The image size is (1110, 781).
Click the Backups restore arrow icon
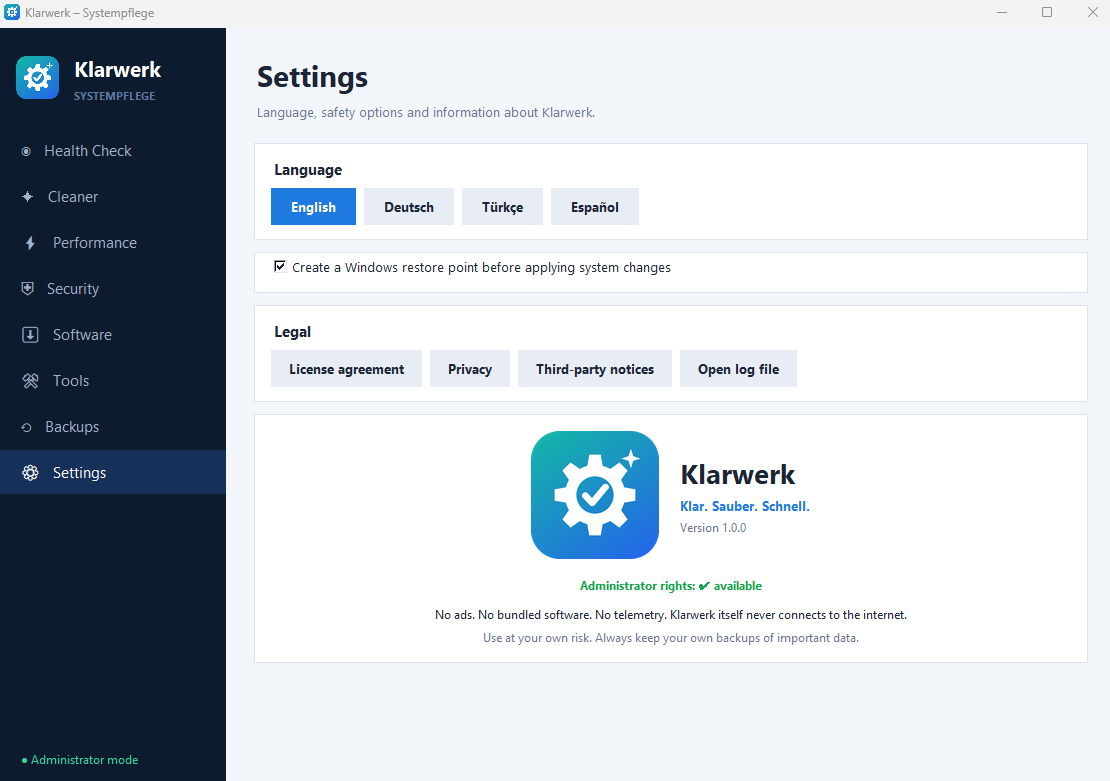26,427
